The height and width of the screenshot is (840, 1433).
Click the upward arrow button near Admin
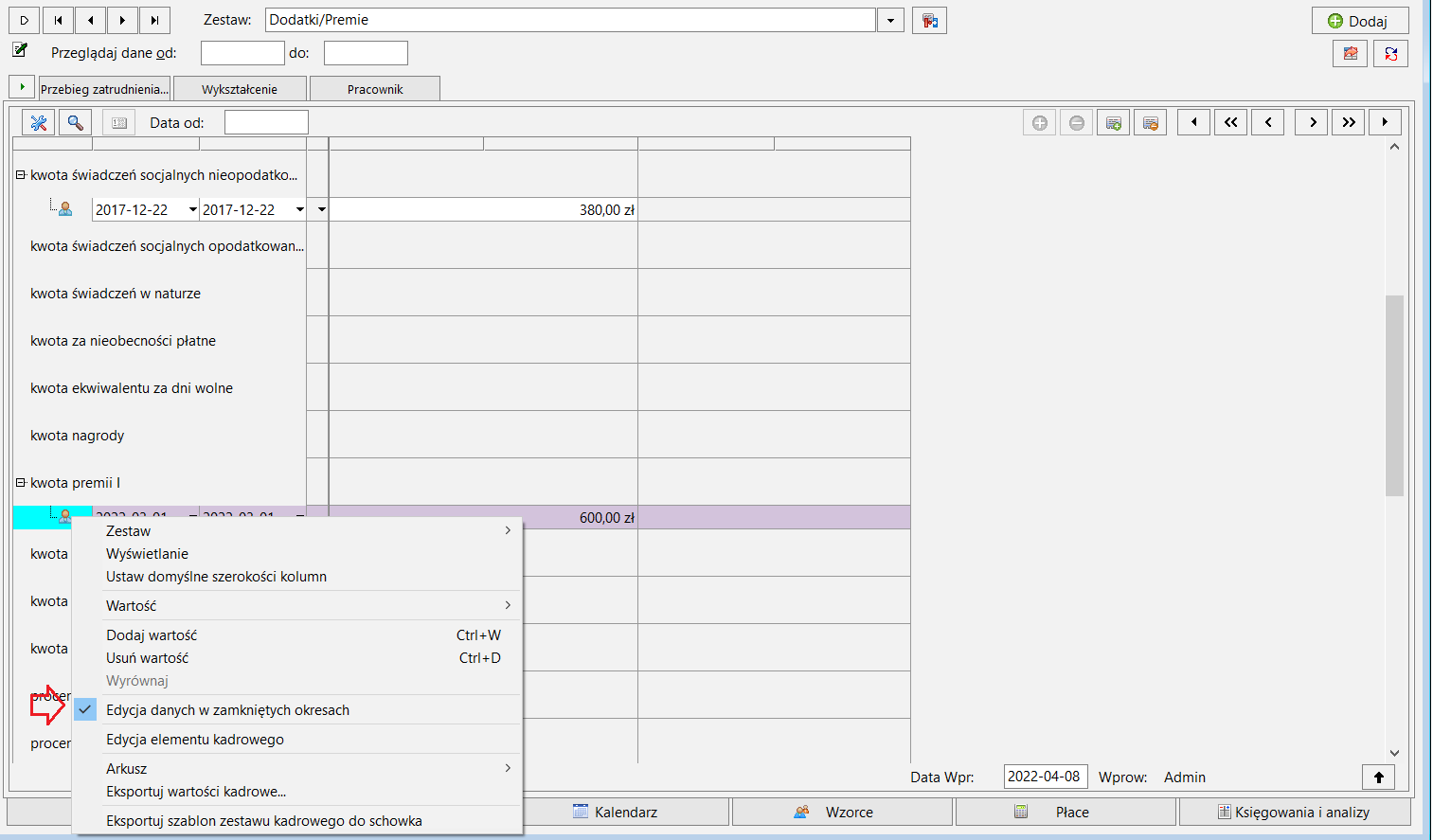(x=1378, y=777)
